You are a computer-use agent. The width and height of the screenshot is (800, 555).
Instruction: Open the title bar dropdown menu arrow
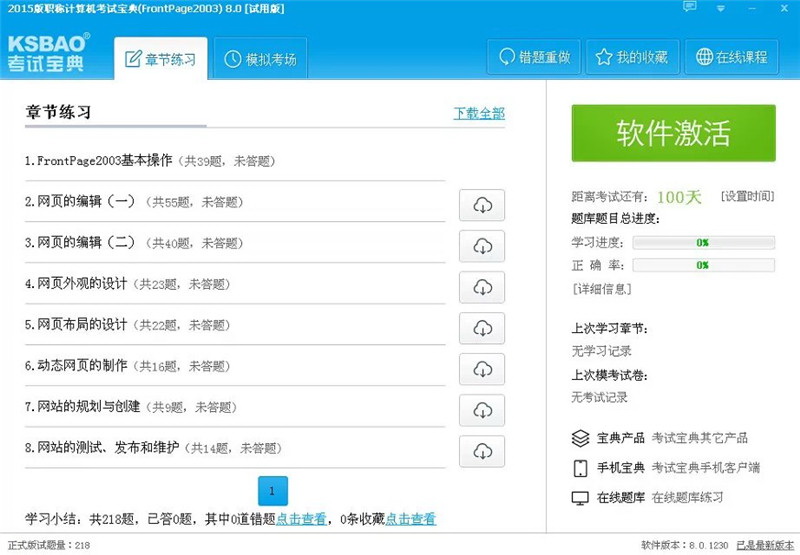(720, 9)
